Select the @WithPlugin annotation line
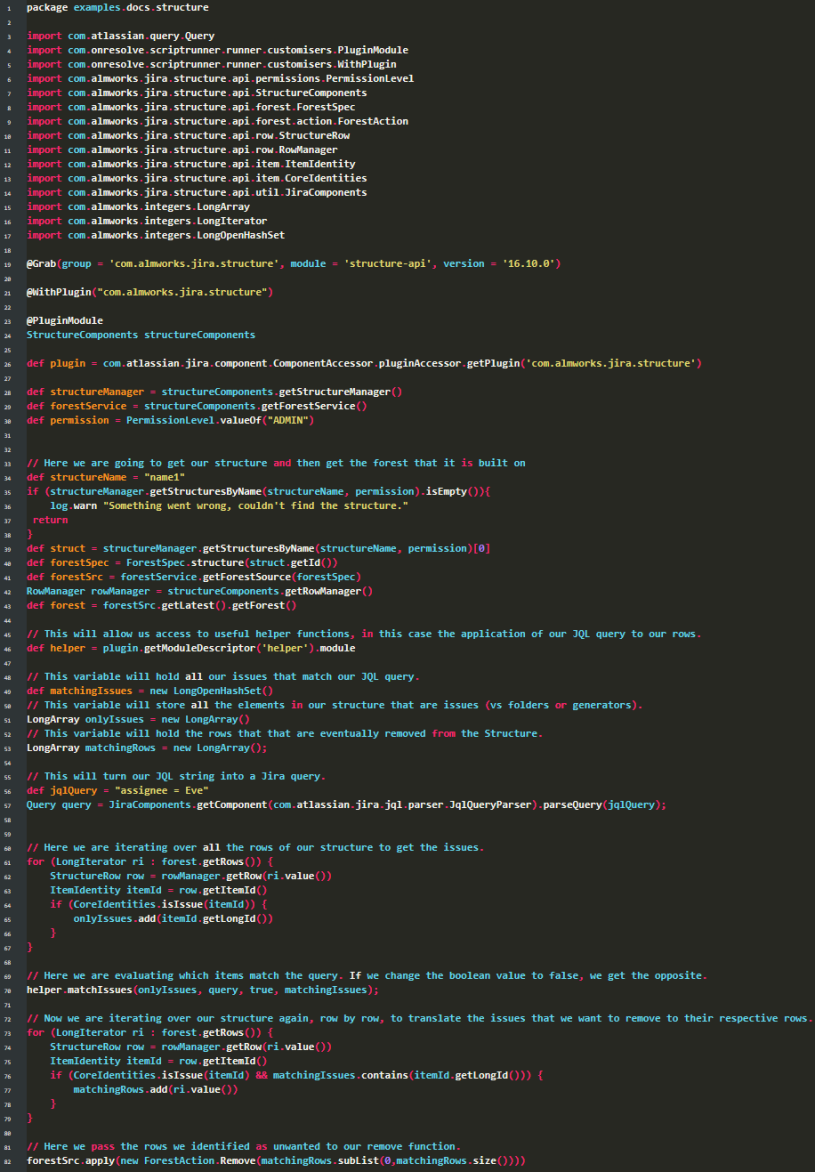815x1172 pixels. pos(150,292)
